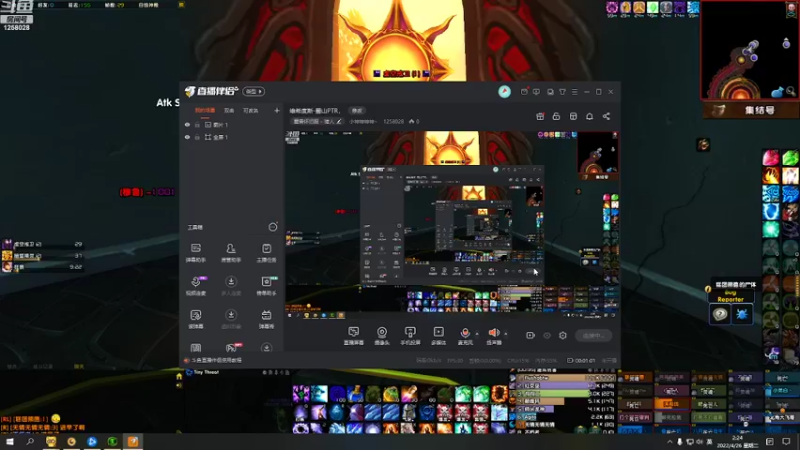This screenshot has height=450, width=800.
Task: Click the pill button with arrow beside the logo
Action: click(254, 91)
